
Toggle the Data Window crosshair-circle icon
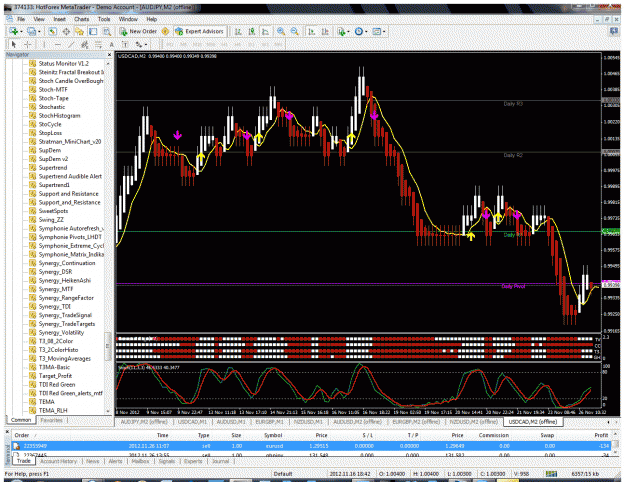point(66,31)
